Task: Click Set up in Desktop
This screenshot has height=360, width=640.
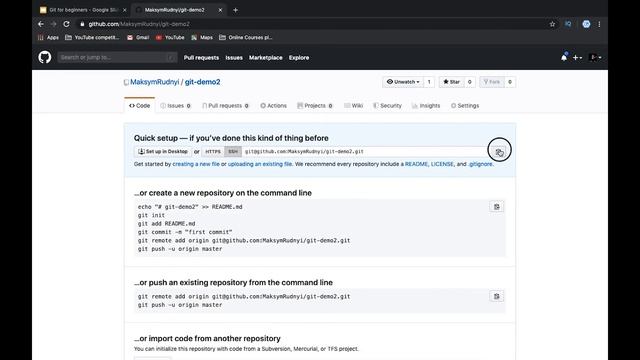Action: pyautogui.click(x=162, y=151)
